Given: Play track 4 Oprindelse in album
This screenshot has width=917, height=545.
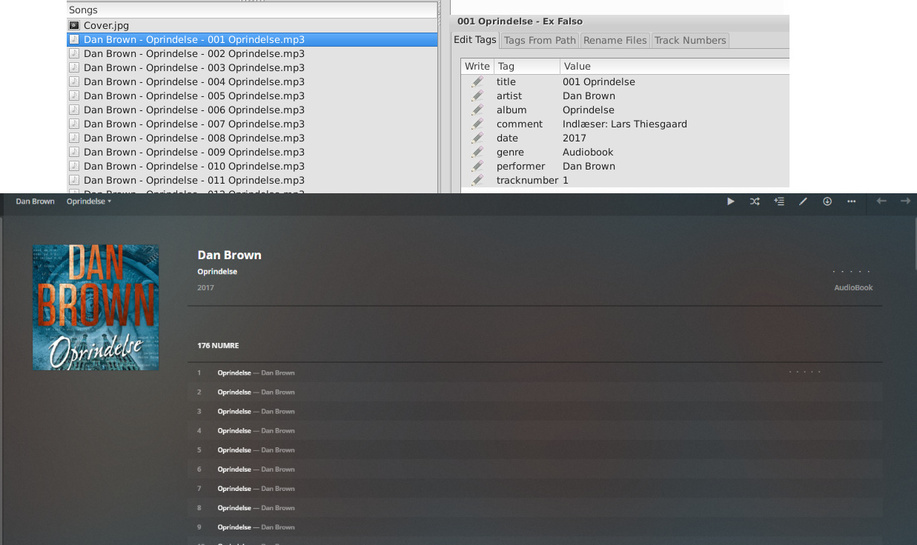Looking at the screenshot, I should coord(535,430).
